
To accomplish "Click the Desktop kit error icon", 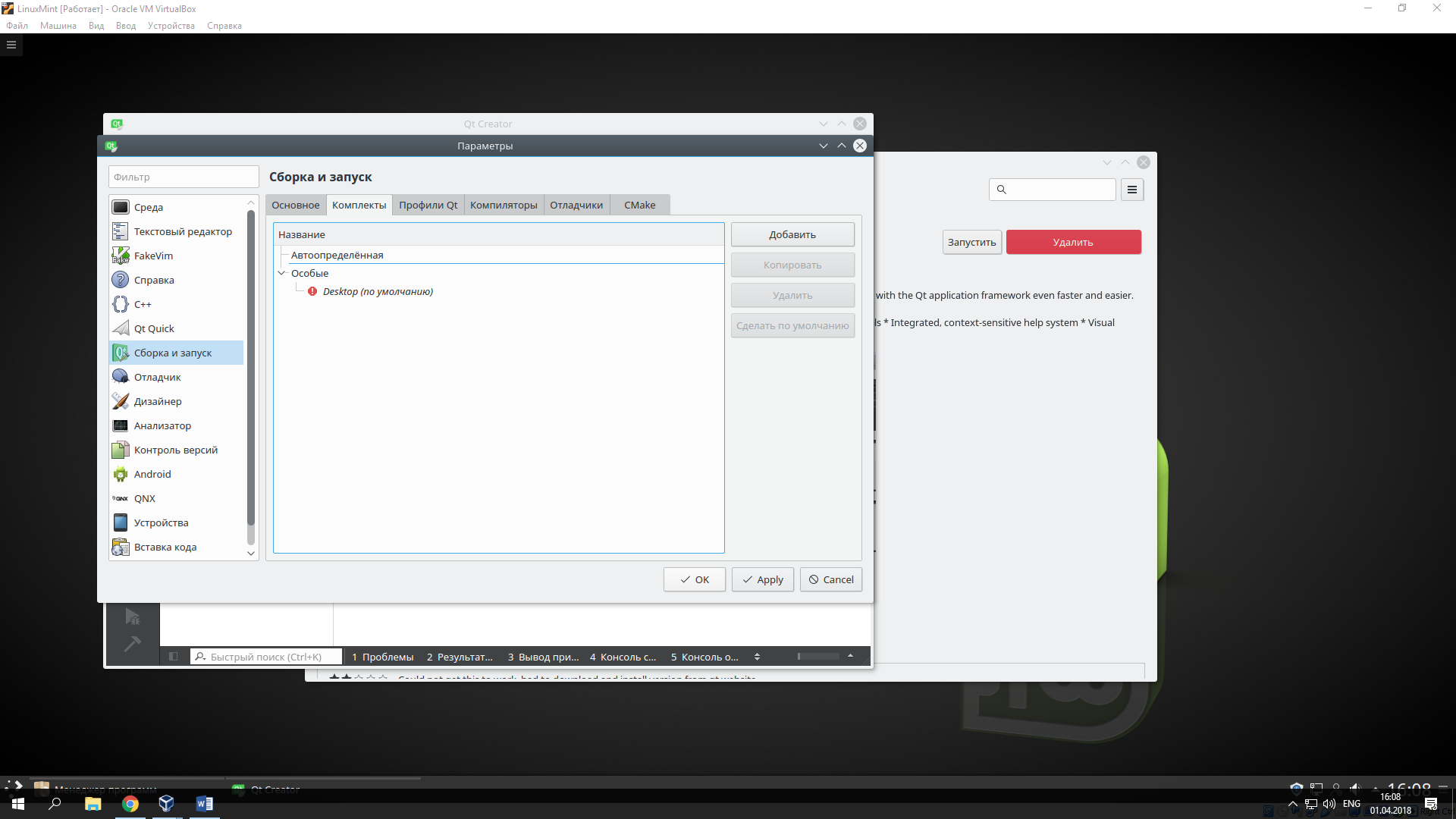I will click(312, 291).
